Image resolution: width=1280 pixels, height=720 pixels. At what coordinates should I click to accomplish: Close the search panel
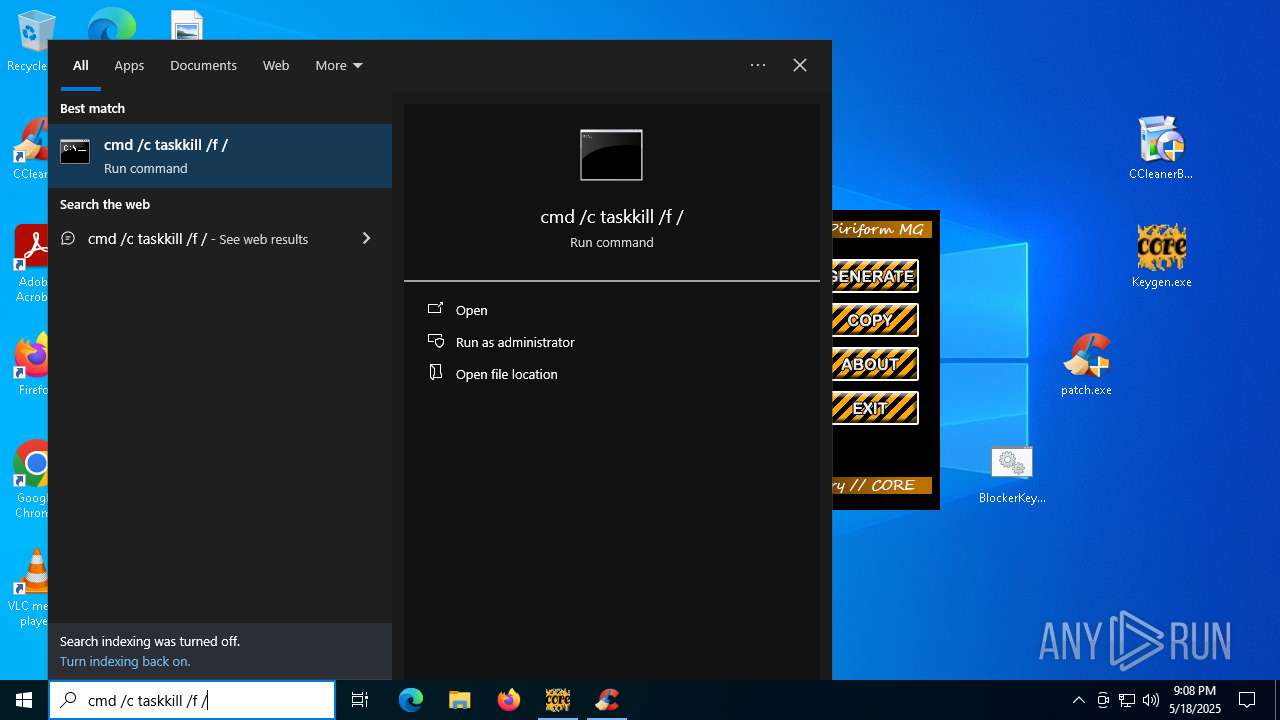click(x=800, y=65)
